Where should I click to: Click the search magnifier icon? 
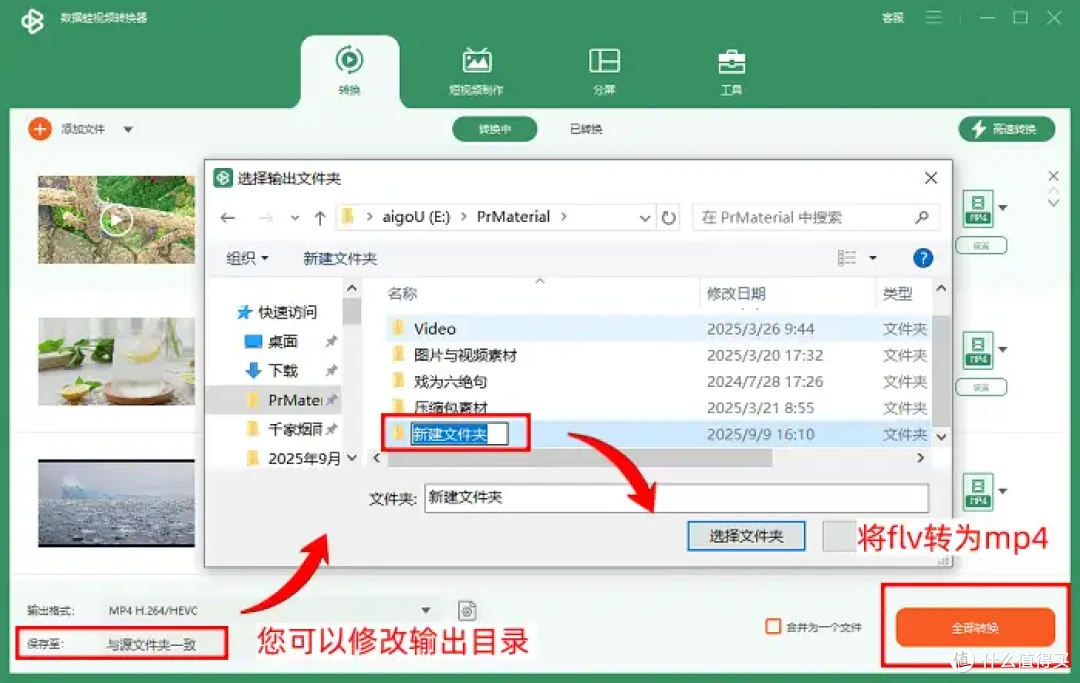click(x=922, y=218)
